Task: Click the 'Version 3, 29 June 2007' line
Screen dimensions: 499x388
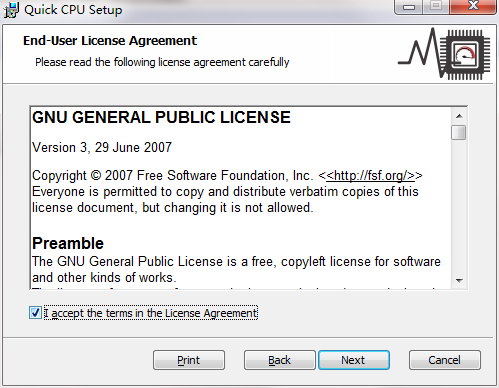Action: pos(102,147)
